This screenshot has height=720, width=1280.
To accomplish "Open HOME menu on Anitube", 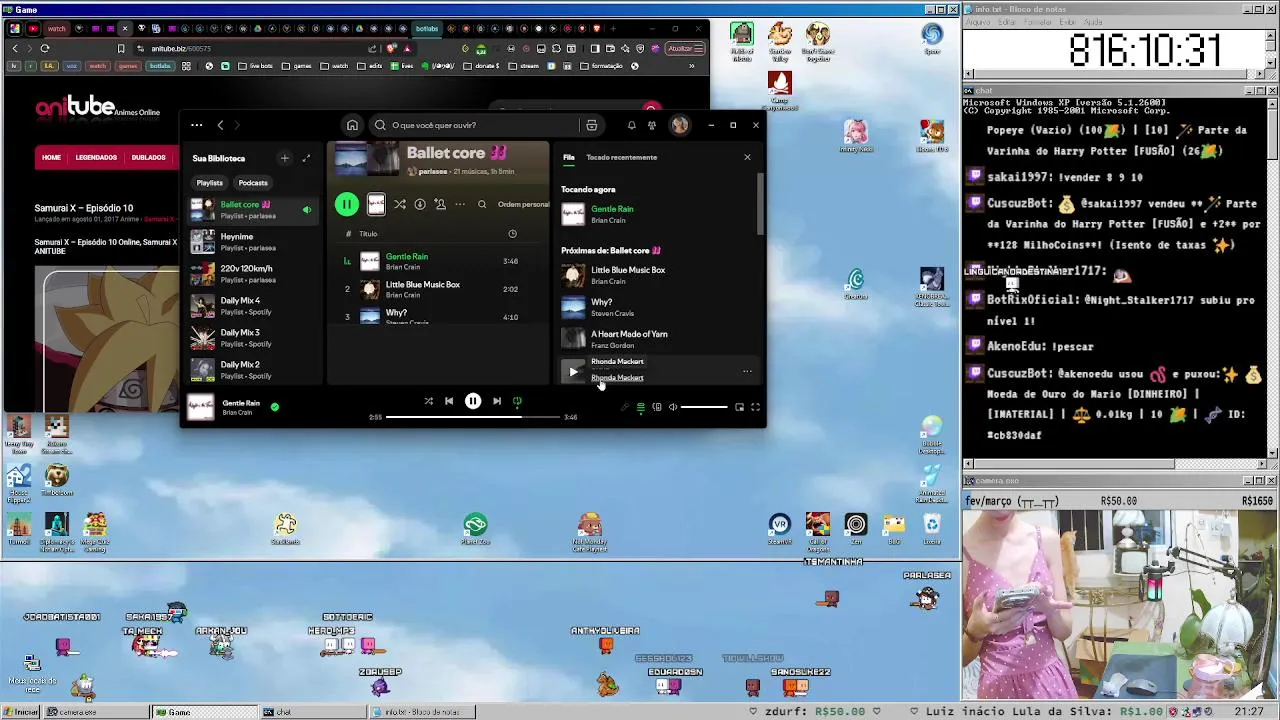I will click(x=51, y=157).
